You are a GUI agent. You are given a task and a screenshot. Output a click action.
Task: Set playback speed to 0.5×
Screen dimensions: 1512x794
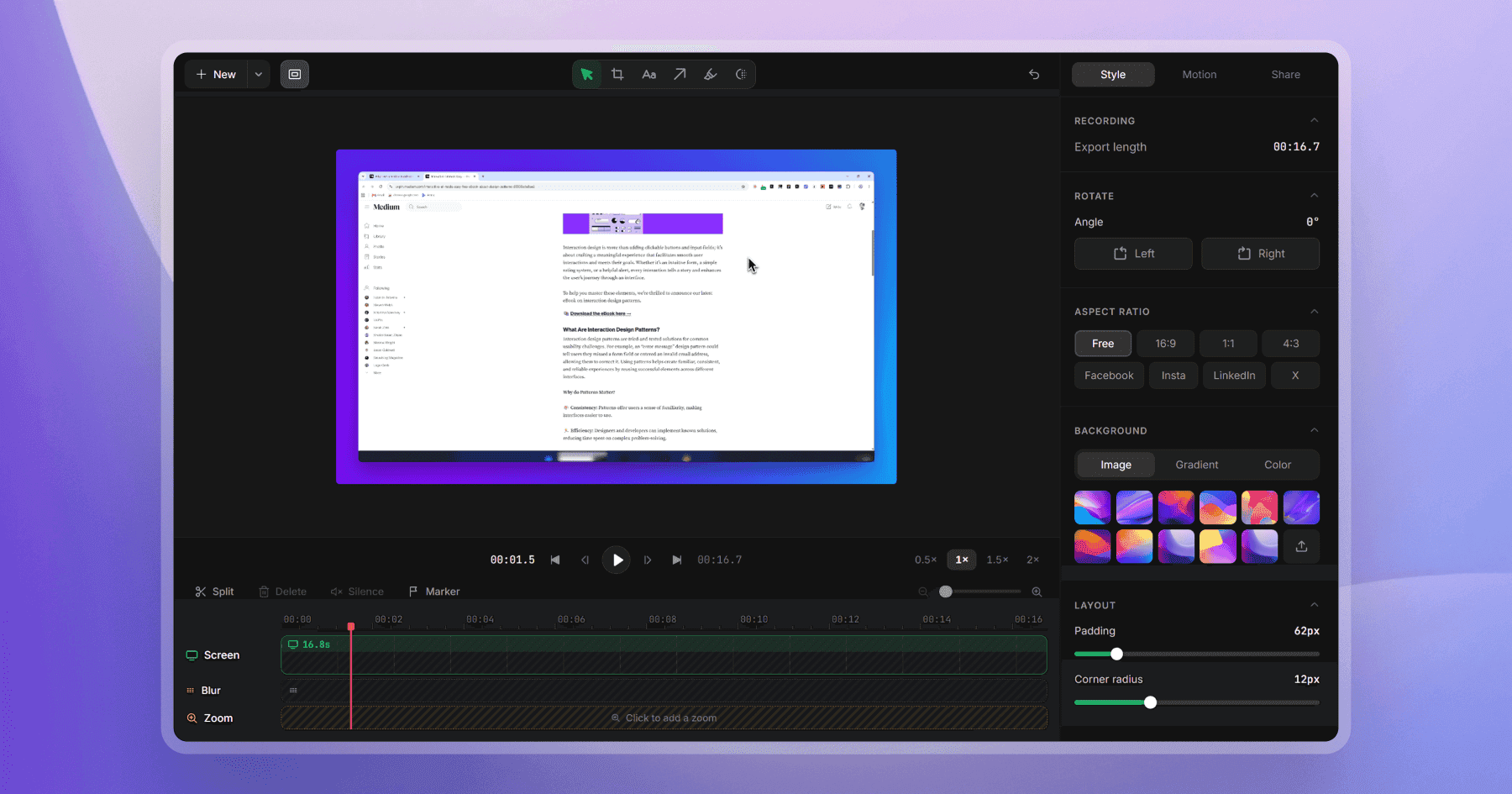tap(926, 560)
